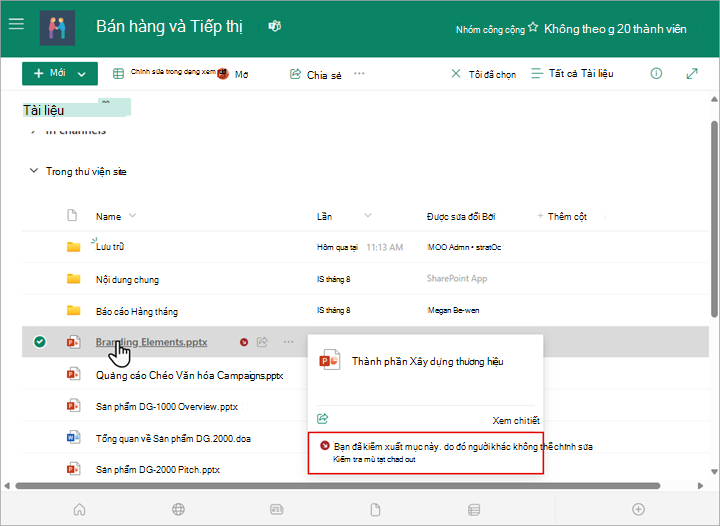Click the globe icon in the bottom bar
Image resolution: width=720 pixels, height=526 pixels.
(x=178, y=509)
